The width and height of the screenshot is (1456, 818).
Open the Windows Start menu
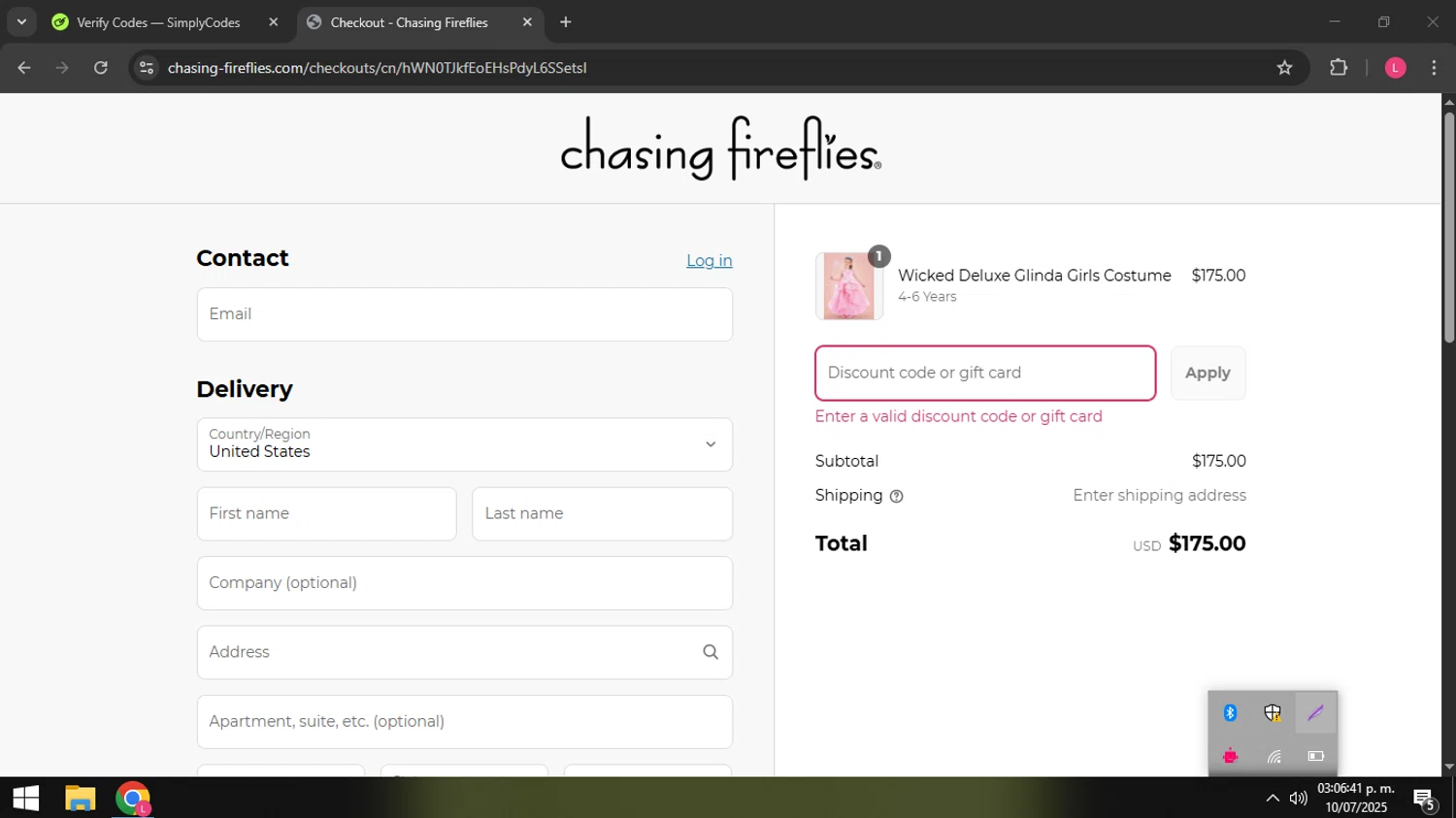26,799
